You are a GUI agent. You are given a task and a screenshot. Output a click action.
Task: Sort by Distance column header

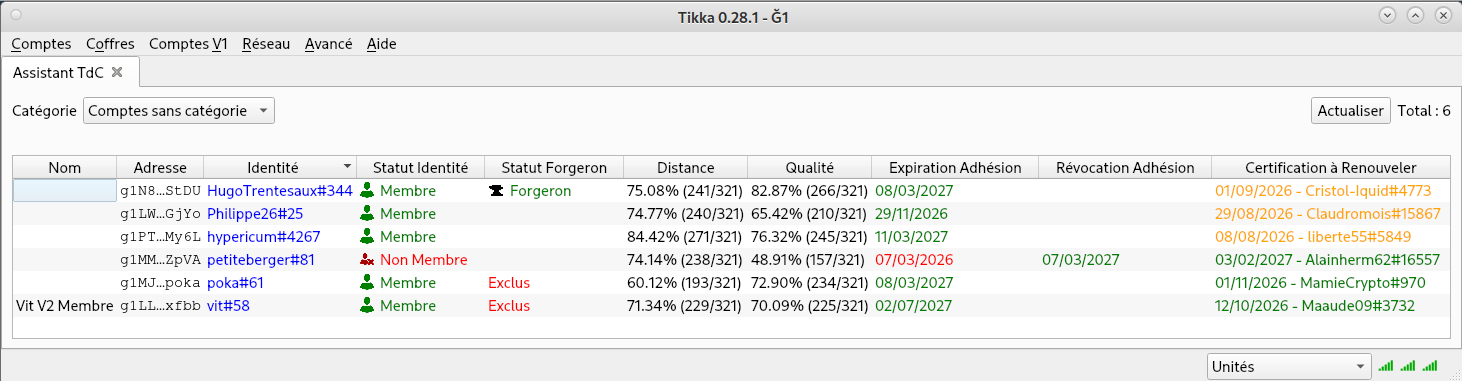(685, 168)
